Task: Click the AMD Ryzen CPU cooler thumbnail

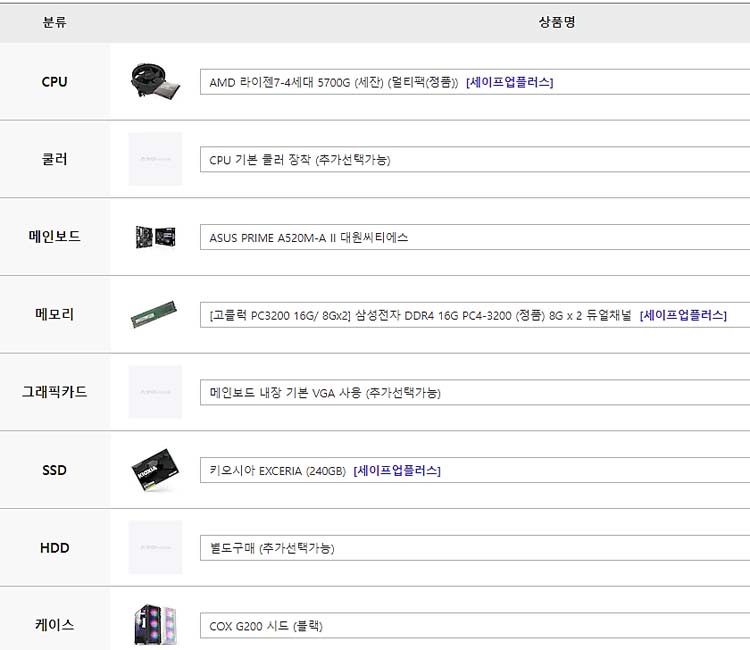Action: point(155,81)
